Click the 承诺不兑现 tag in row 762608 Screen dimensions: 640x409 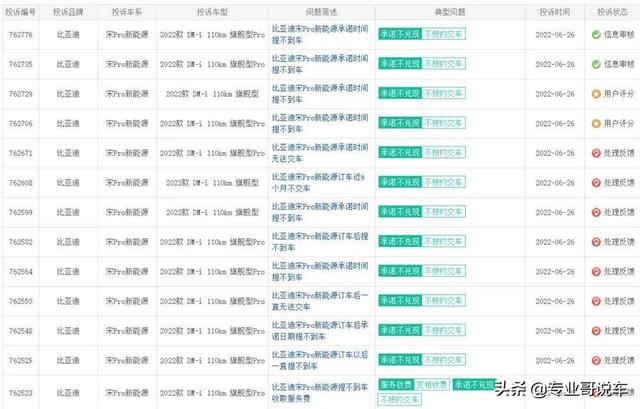(x=400, y=182)
